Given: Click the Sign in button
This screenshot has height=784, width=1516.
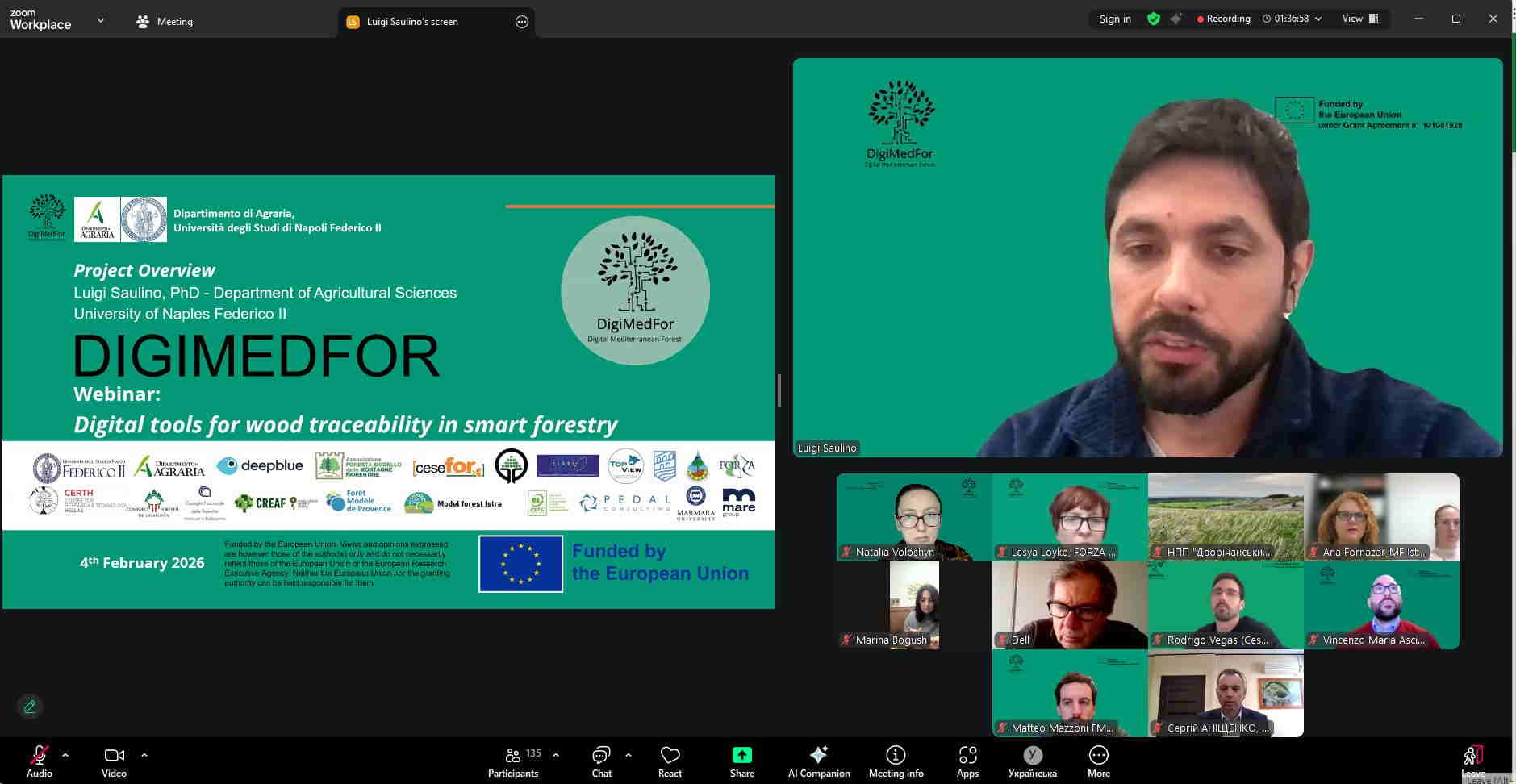Looking at the screenshot, I should point(1115,19).
